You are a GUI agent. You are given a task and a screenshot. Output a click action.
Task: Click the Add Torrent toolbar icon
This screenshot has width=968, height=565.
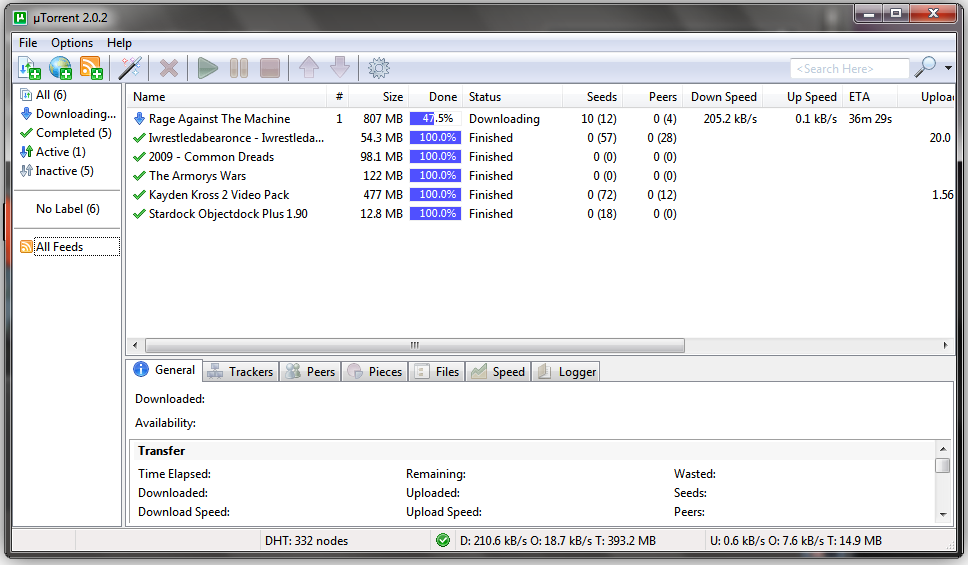point(29,68)
